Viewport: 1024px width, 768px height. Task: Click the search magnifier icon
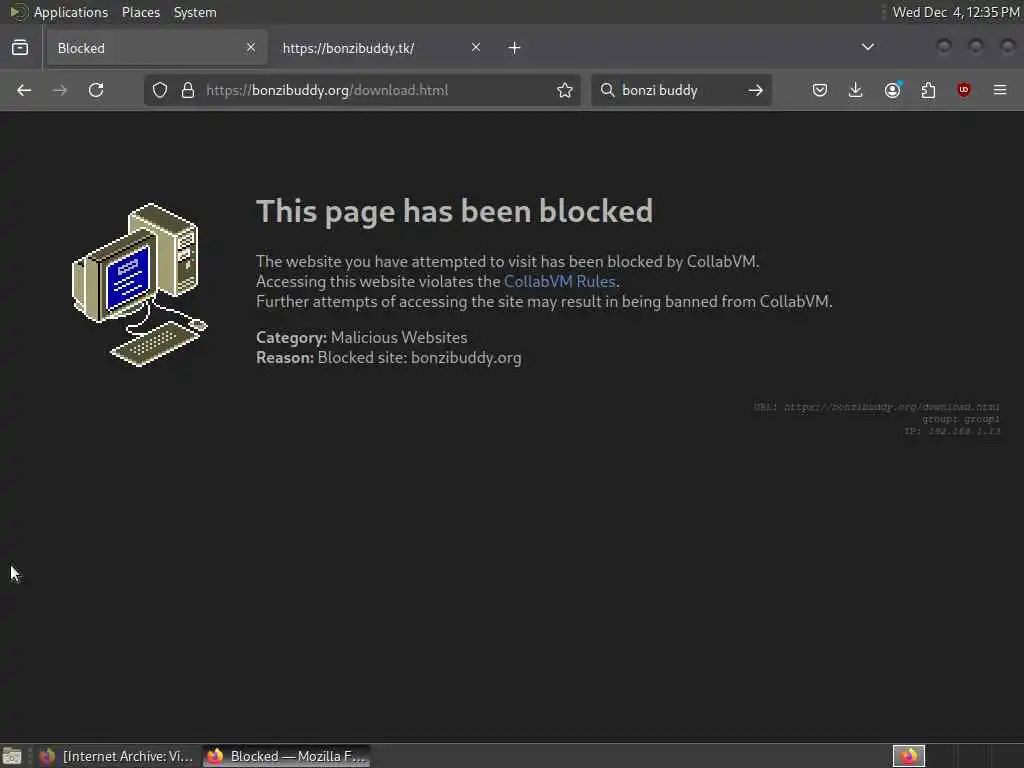607,90
